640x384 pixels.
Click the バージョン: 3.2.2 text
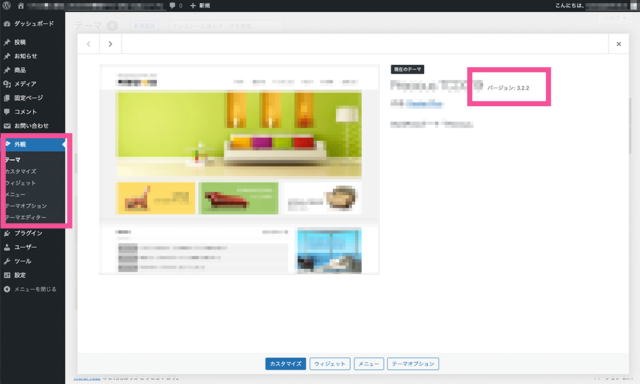(508, 88)
